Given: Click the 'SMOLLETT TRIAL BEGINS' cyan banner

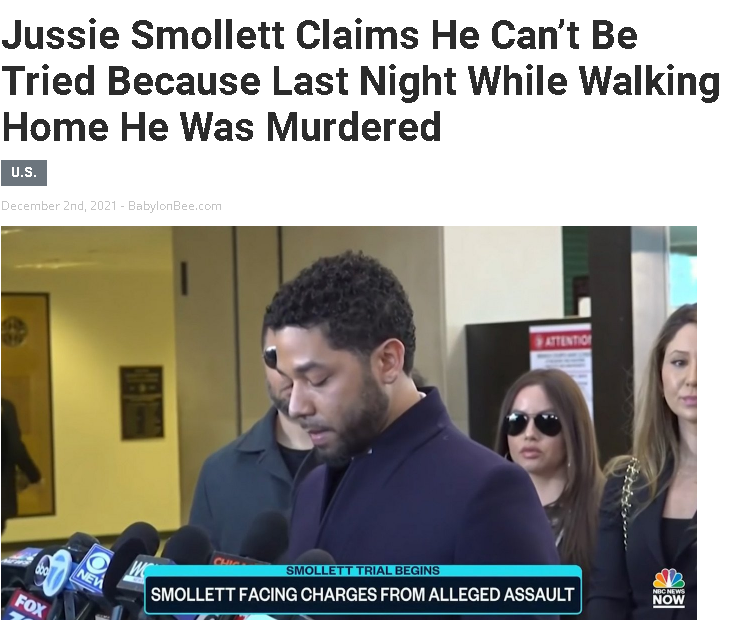Looking at the screenshot, I should click(x=362, y=571).
